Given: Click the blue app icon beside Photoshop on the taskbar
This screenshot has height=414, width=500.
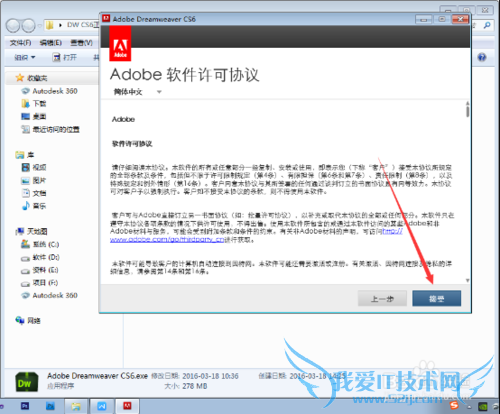Looking at the screenshot, I should click(x=50, y=406).
